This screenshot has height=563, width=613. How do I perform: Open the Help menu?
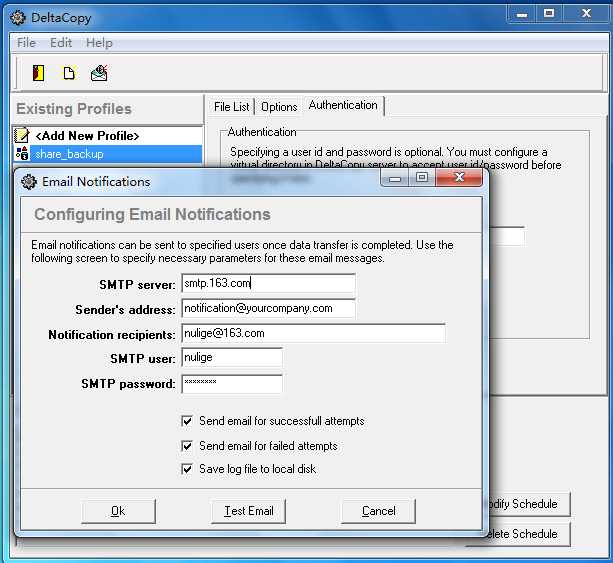99,43
